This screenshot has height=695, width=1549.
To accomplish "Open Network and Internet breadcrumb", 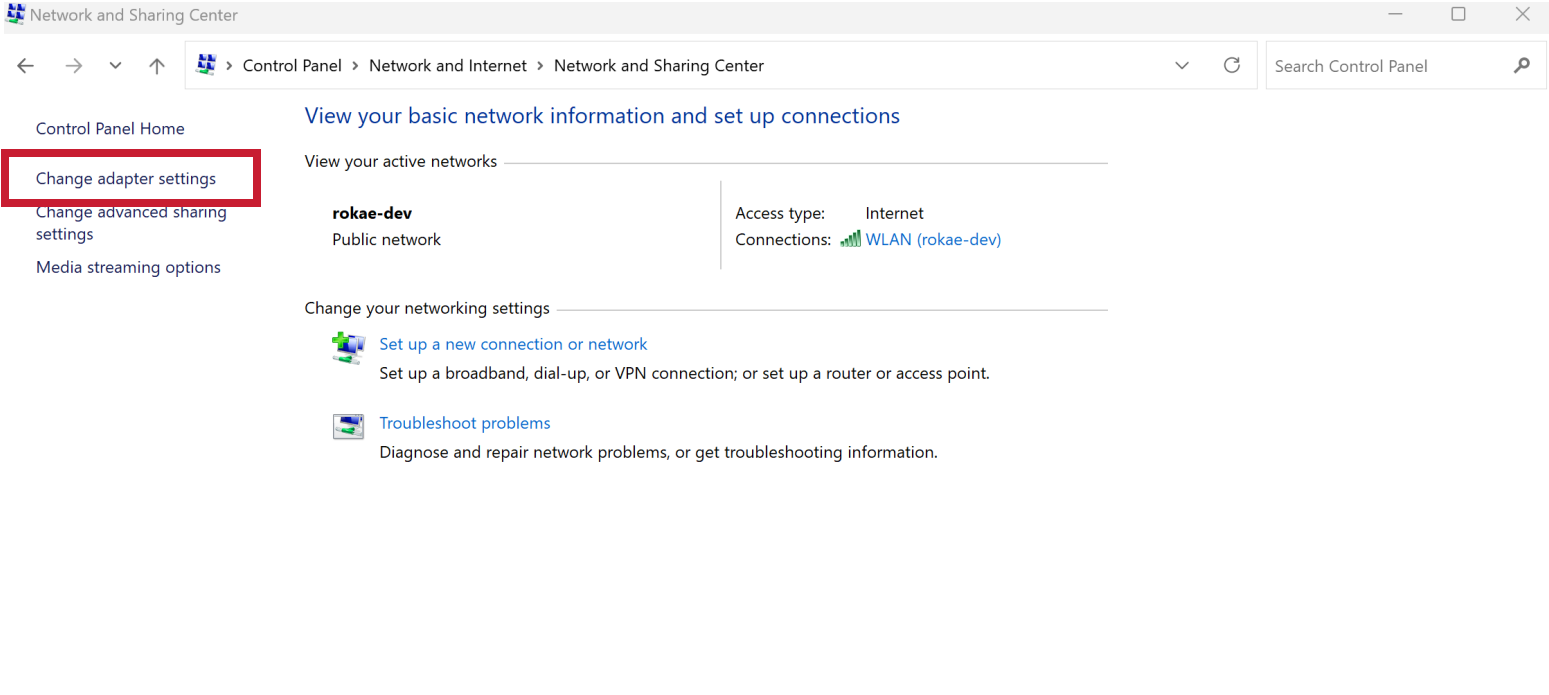I will coord(448,66).
